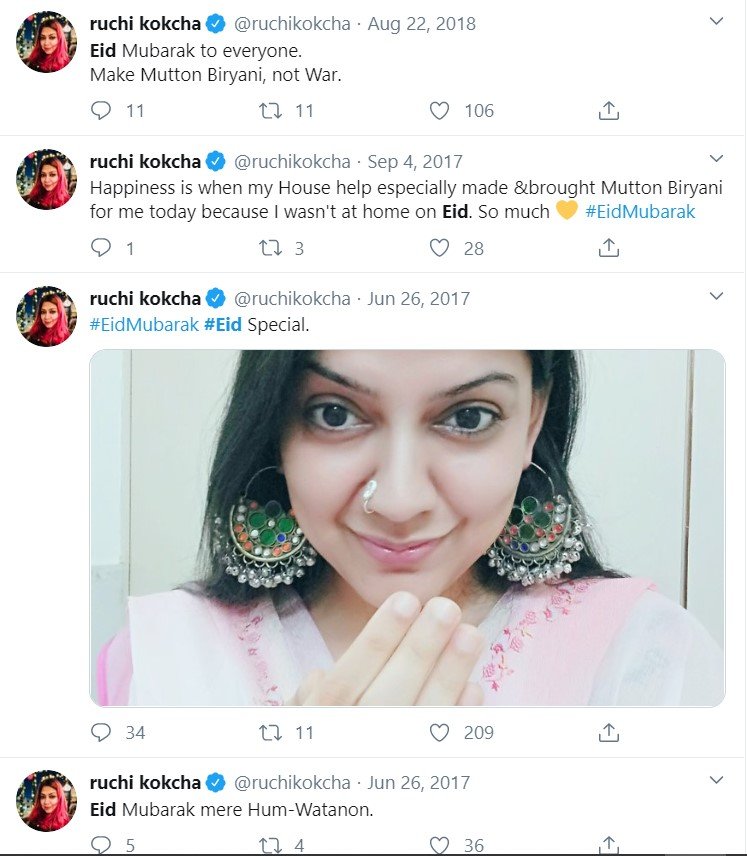Share the Sep 4, 2017 tweet
The width and height of the screenshot is (747, 856).
coord(609,248)
